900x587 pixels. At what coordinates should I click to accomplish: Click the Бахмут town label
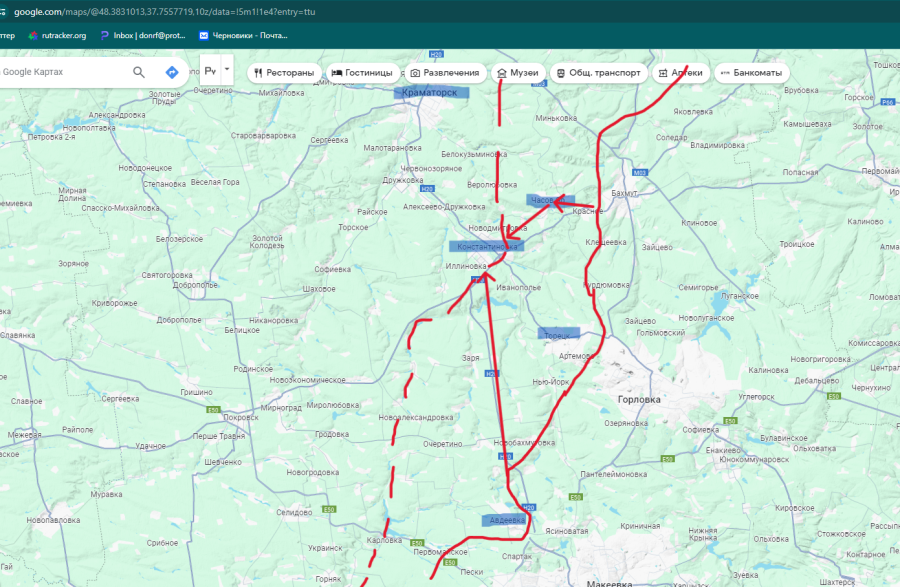(624, 193)
